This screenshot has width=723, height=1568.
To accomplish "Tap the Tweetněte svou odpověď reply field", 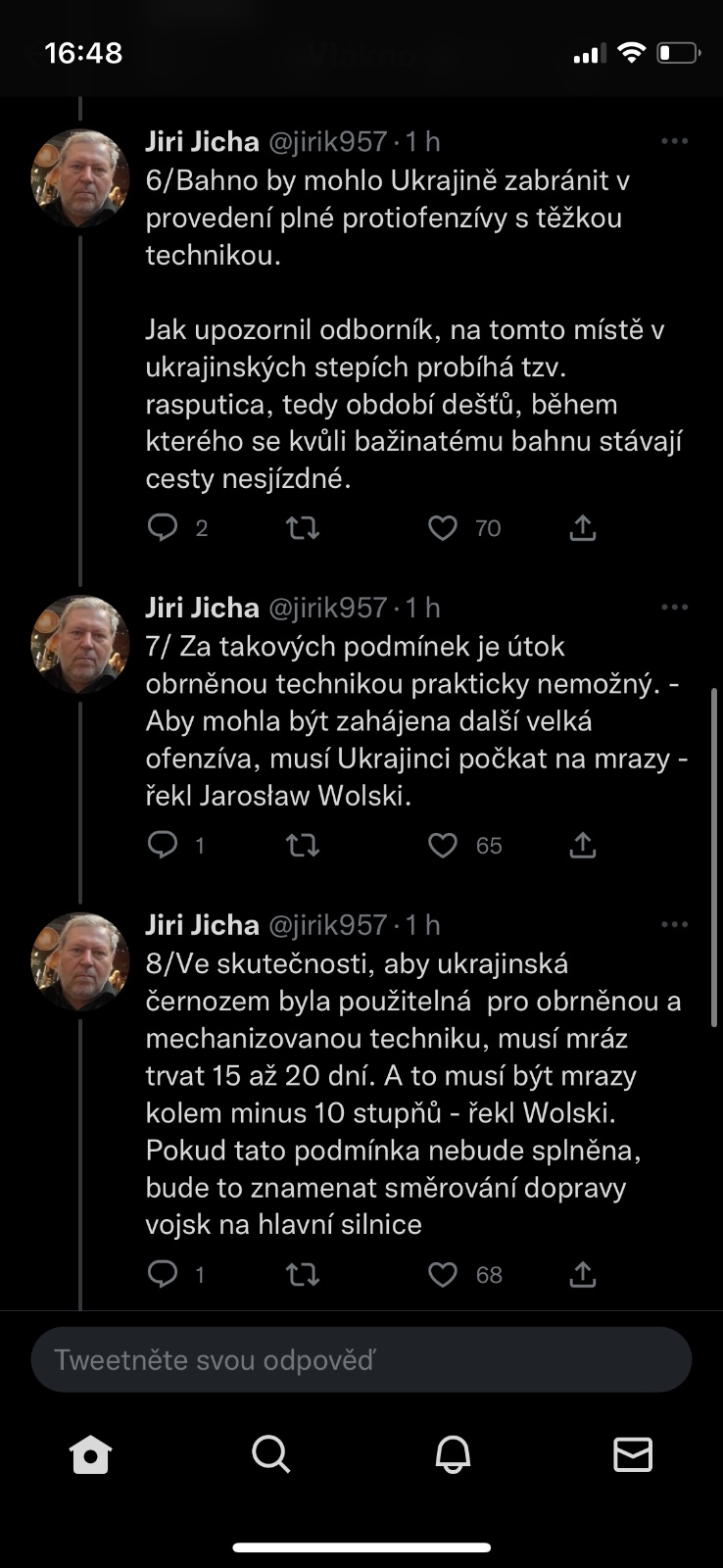I will (361, 1359).
